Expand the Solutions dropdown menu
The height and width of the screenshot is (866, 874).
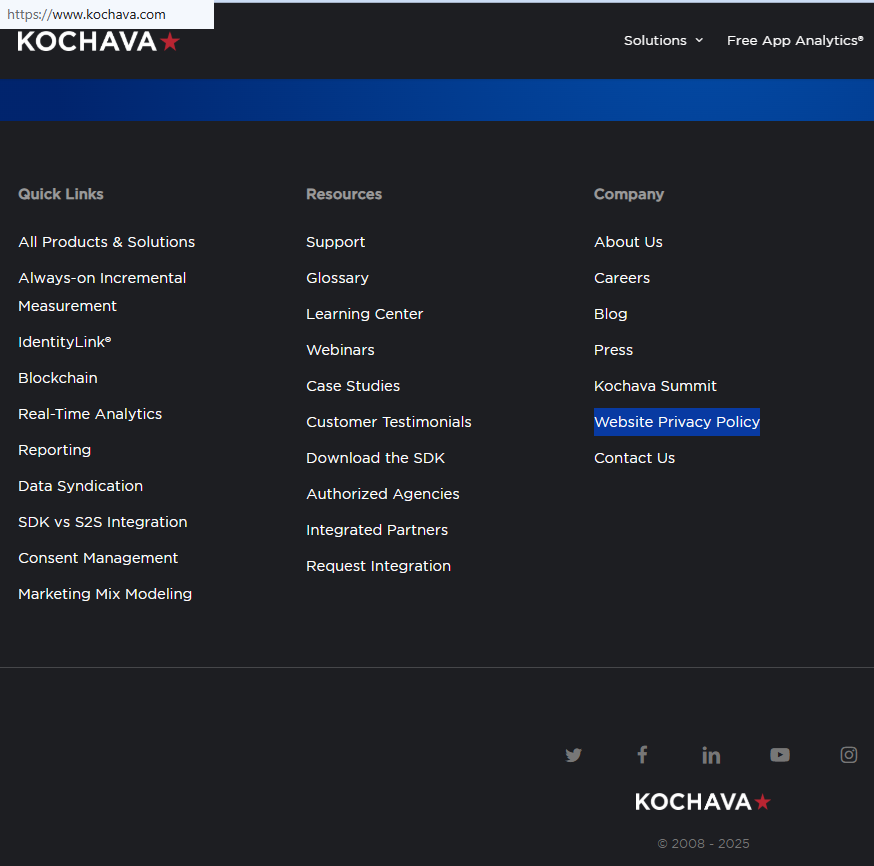[x=663, y=41]
